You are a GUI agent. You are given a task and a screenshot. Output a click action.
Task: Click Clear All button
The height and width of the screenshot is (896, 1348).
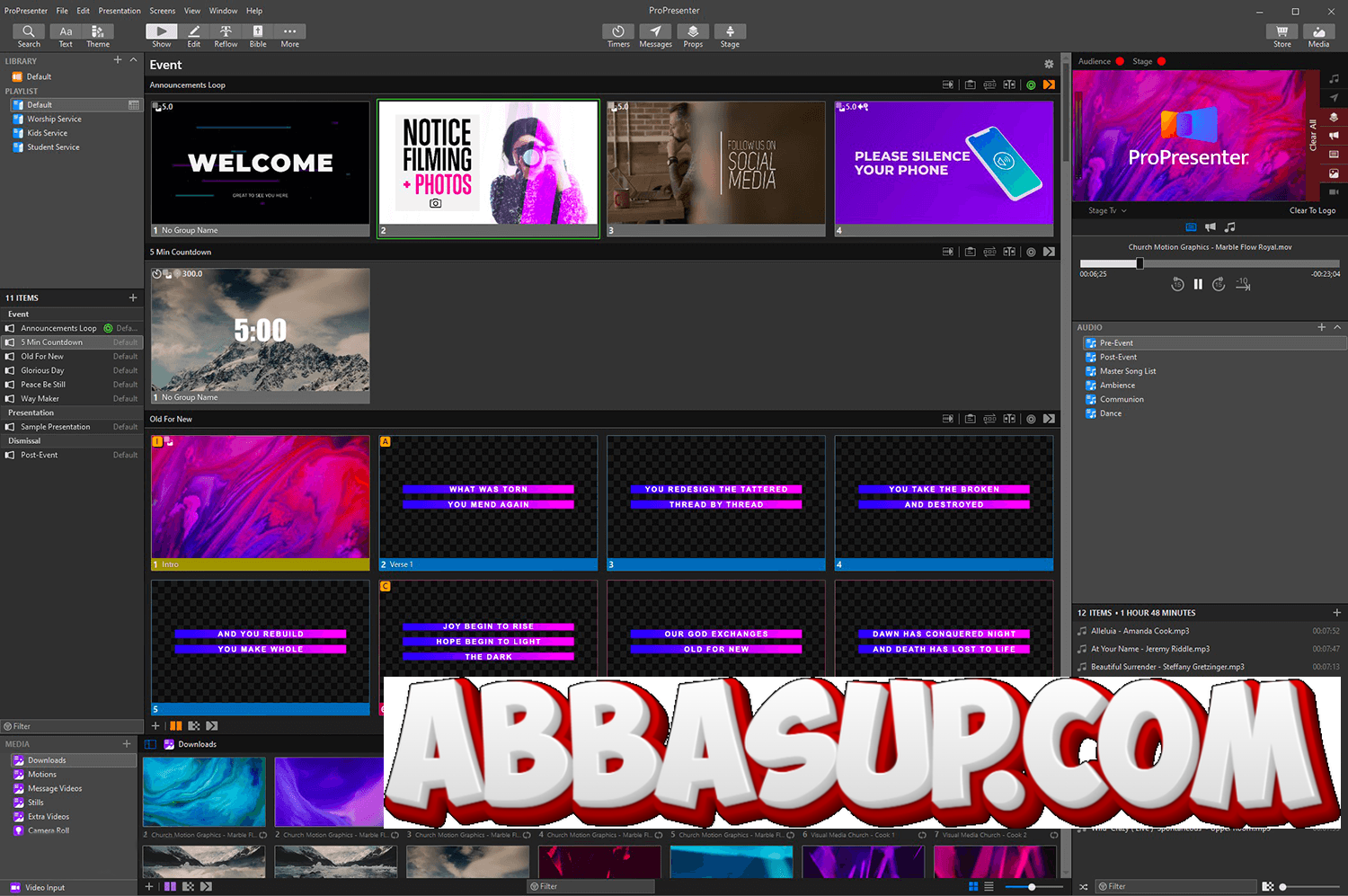[x=1313, y=135]
